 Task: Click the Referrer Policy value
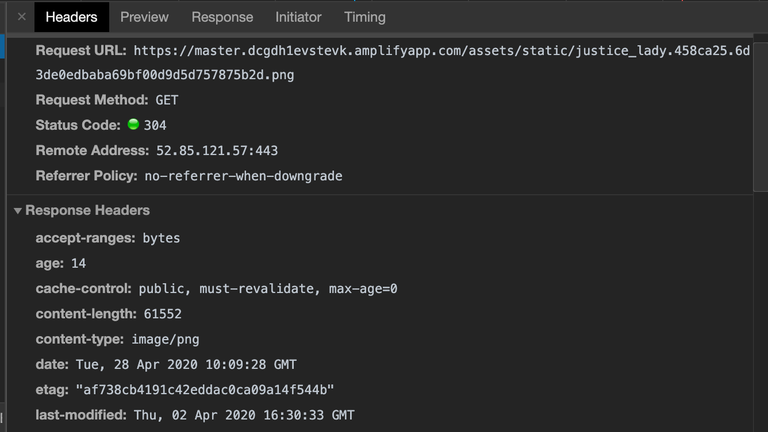[x=243, y=176]
